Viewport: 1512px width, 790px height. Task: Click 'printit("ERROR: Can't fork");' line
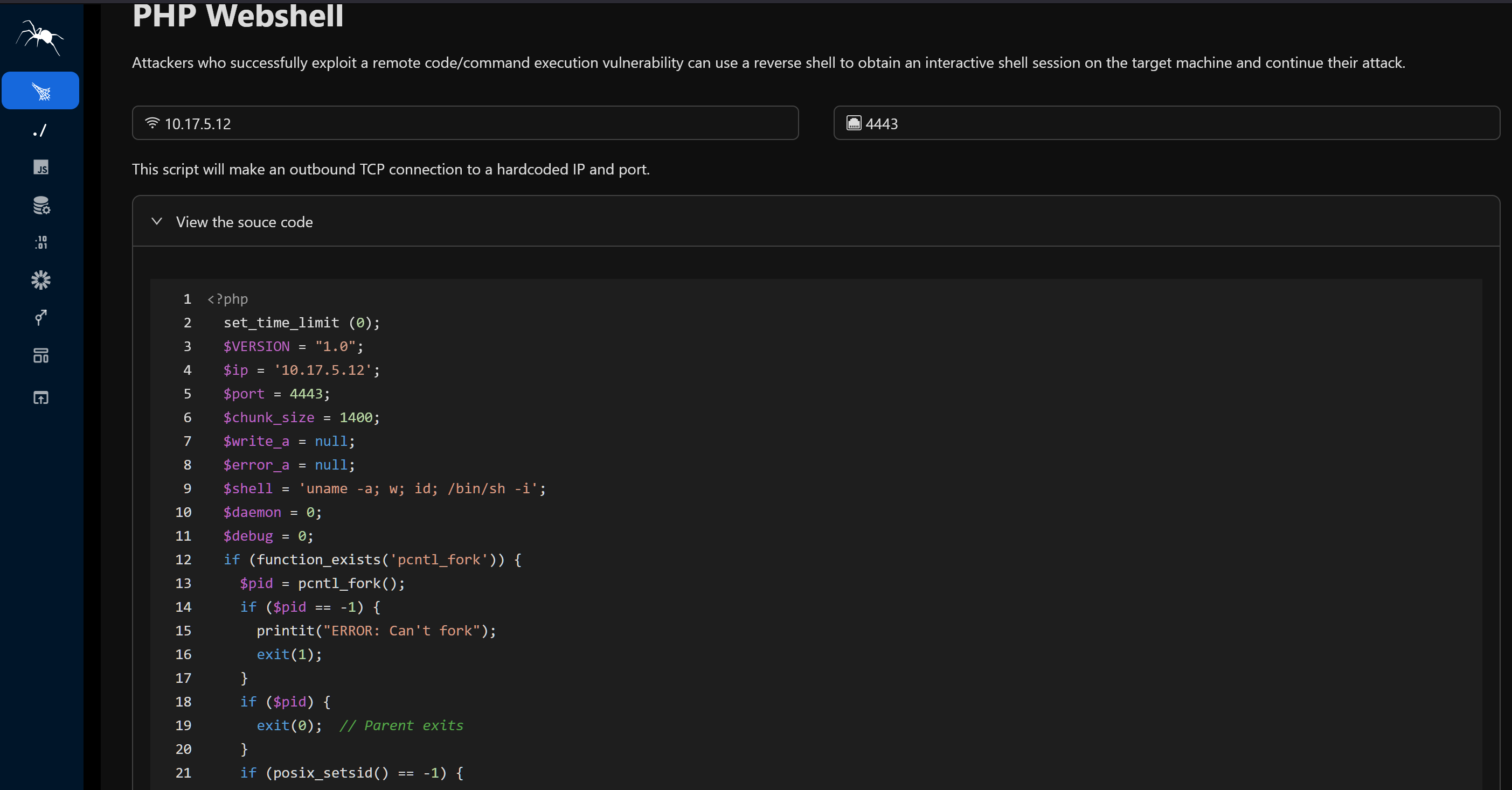click(376, 631)
